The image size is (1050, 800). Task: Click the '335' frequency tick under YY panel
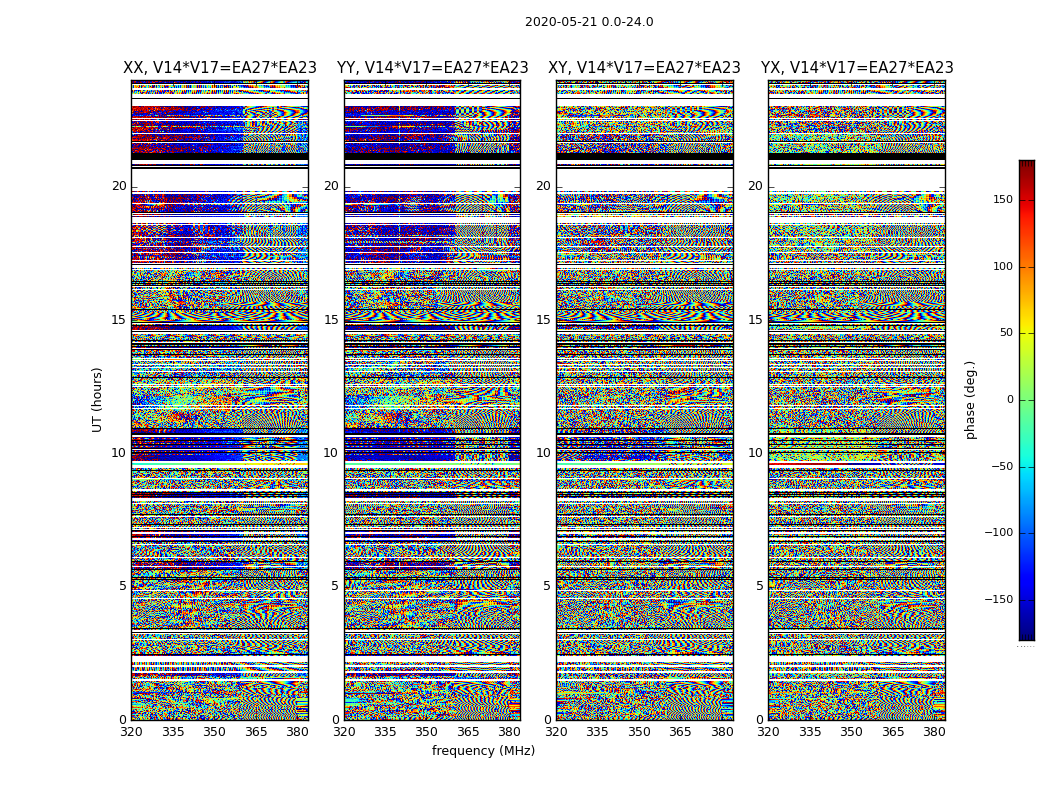pyautogui.click(x=385, y=732)
